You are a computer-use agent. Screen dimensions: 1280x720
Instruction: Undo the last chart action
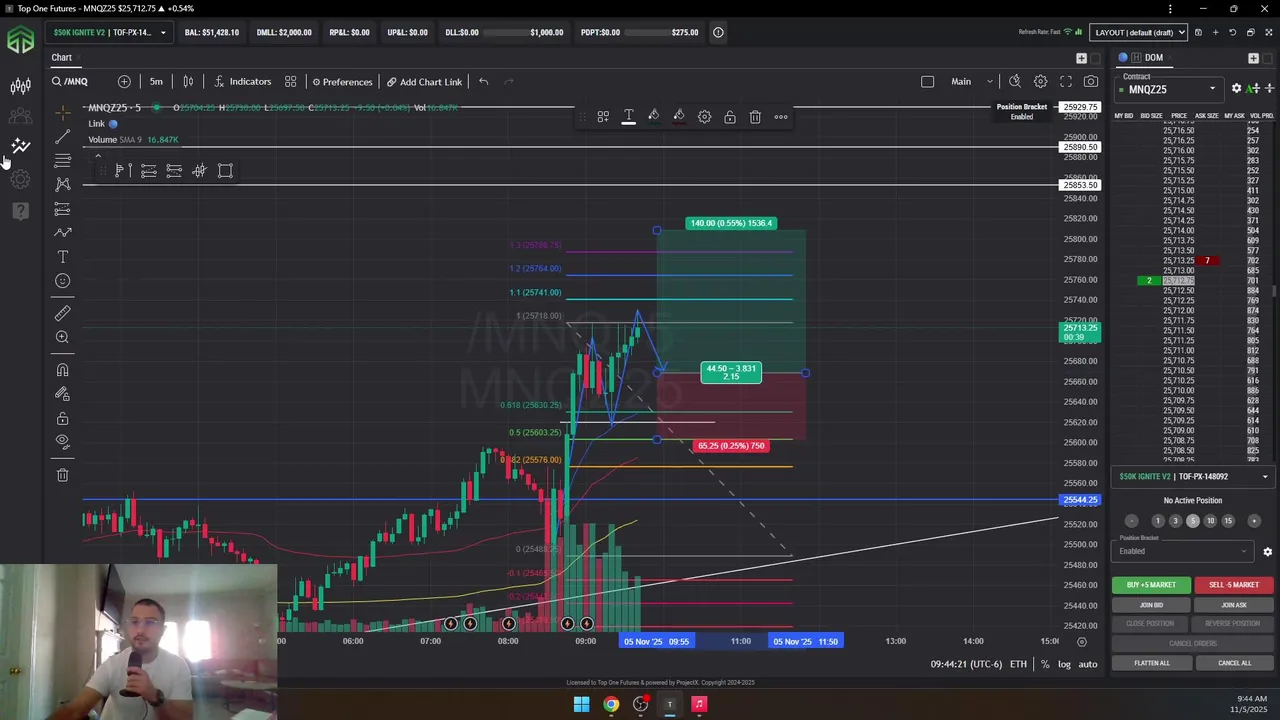pos(483,81)
